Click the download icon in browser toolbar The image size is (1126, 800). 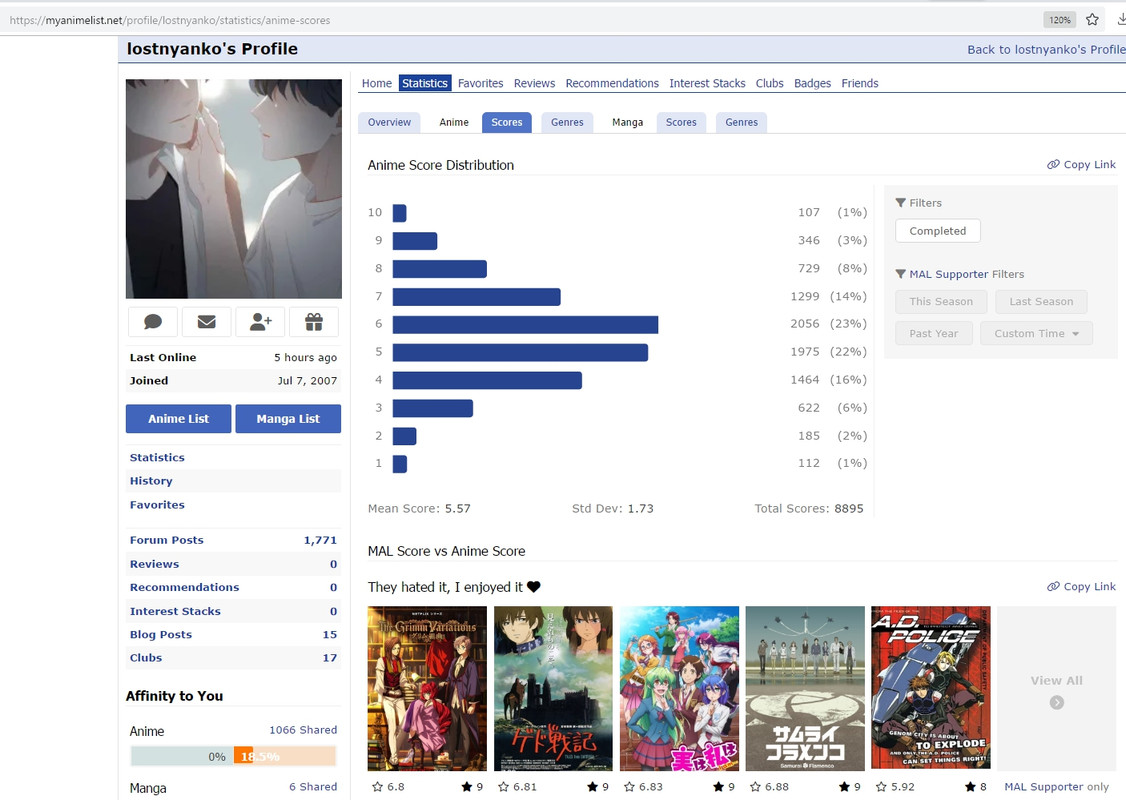pos(1121,20)
